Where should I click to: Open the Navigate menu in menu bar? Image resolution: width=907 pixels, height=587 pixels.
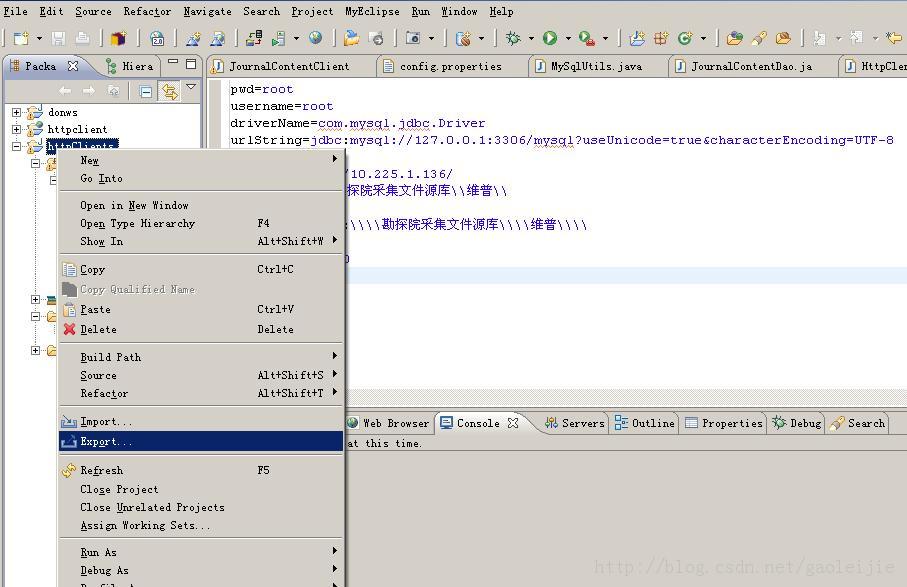[x=207, y=11]
